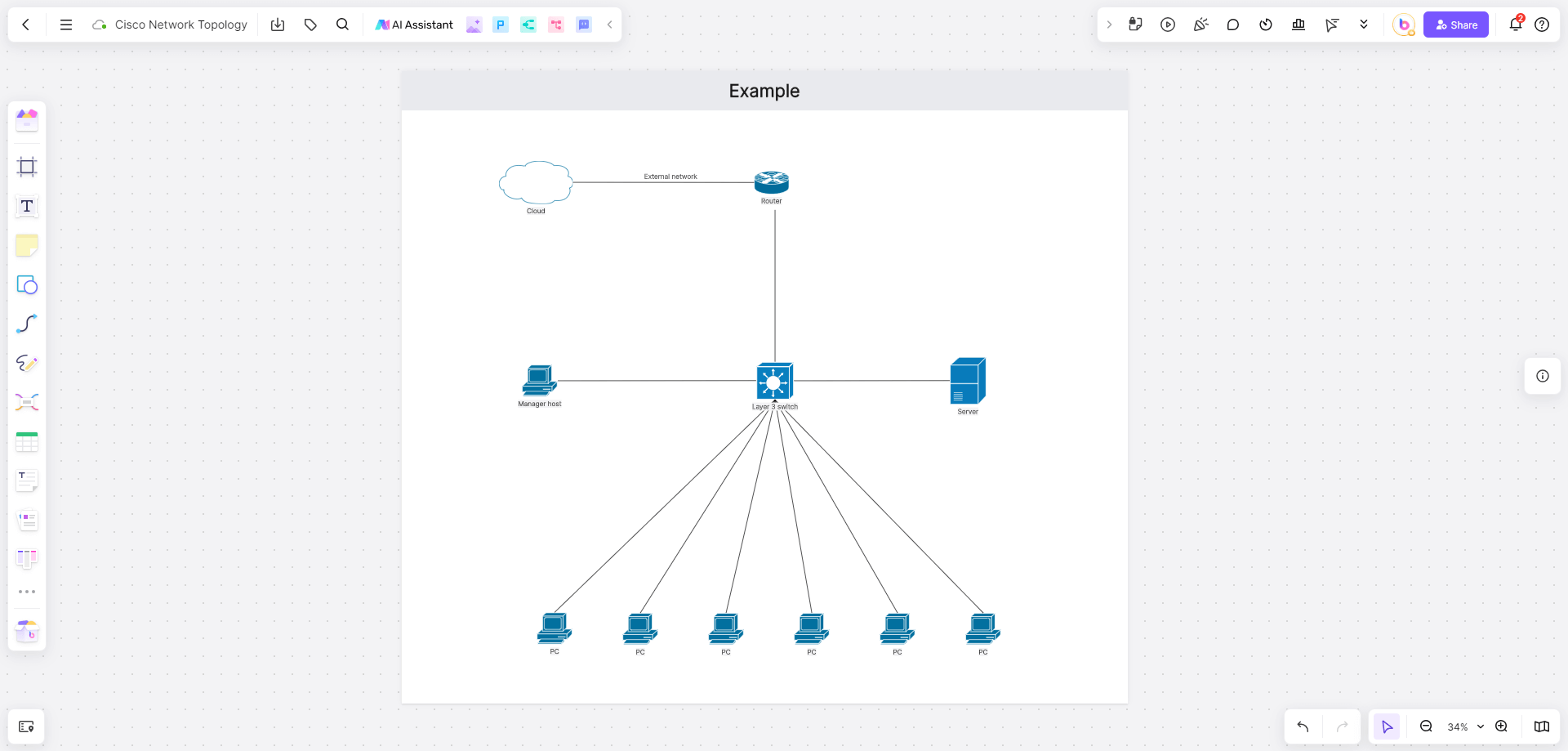The width and height of the screenshot is (1568, 751).
Task: Select the Server node
Action: (x=968, y=381)
